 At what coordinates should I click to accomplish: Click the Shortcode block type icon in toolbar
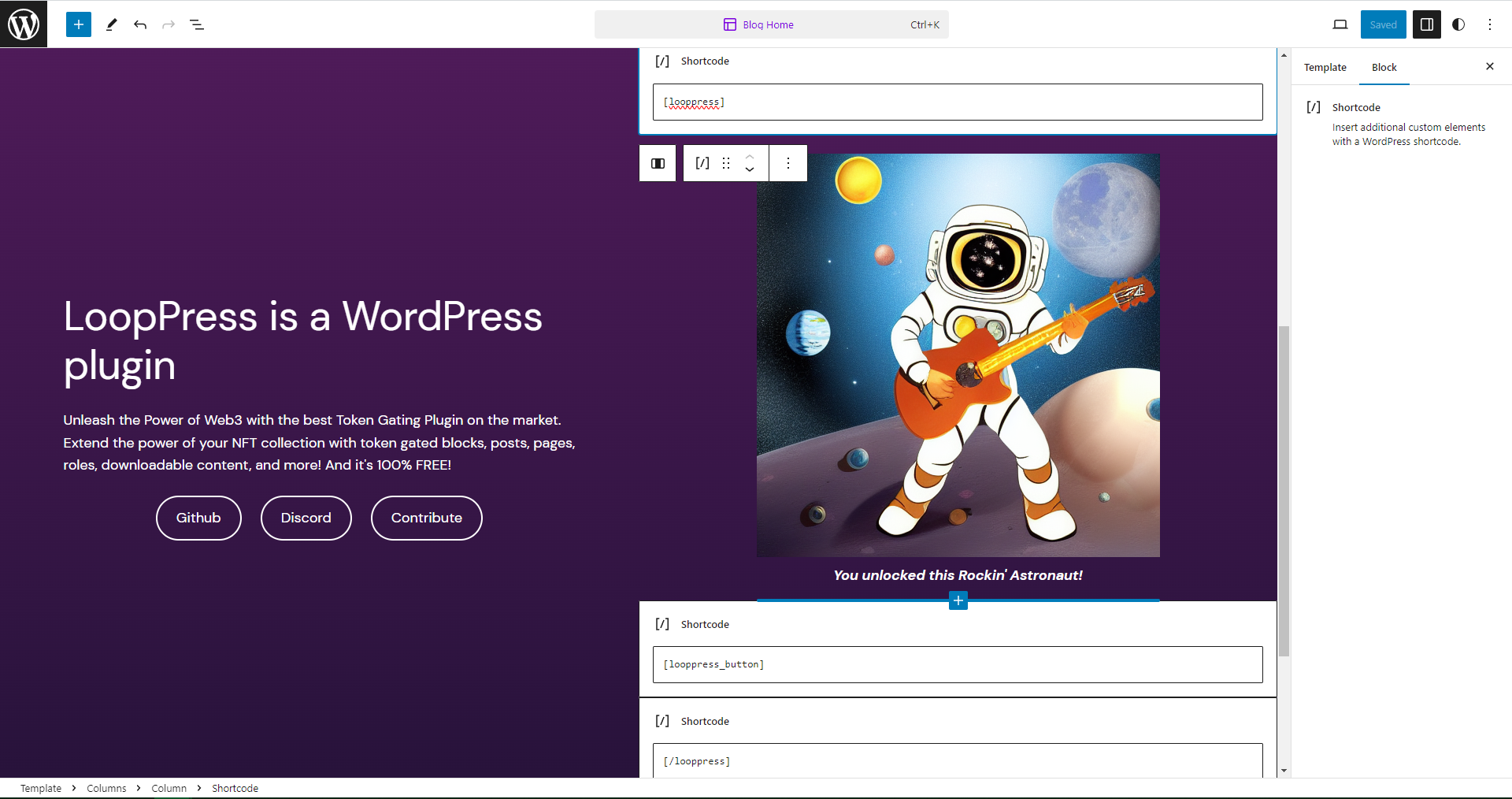[702, 163]
